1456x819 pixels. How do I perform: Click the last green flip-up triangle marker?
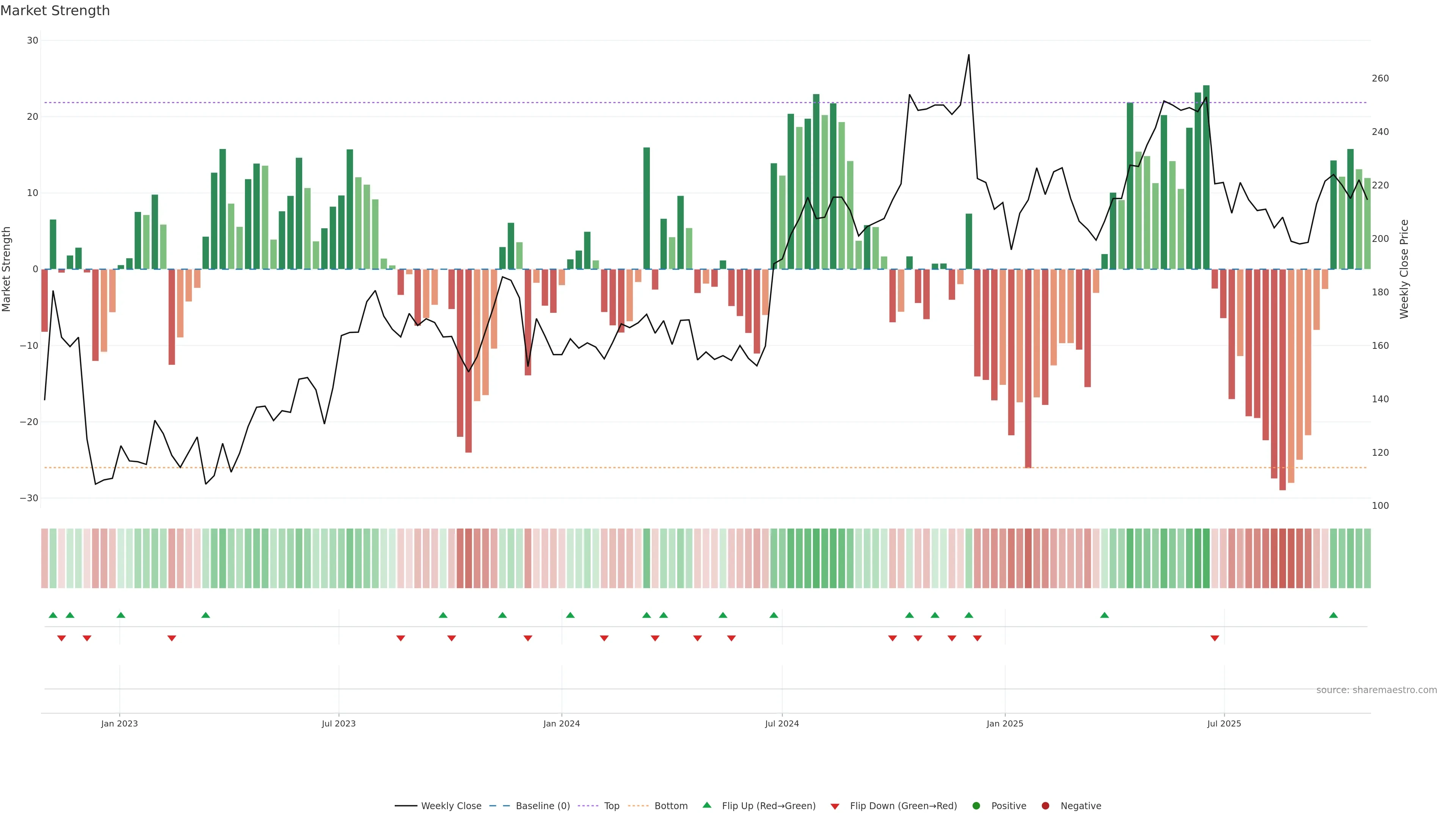tap(1334, 615)
